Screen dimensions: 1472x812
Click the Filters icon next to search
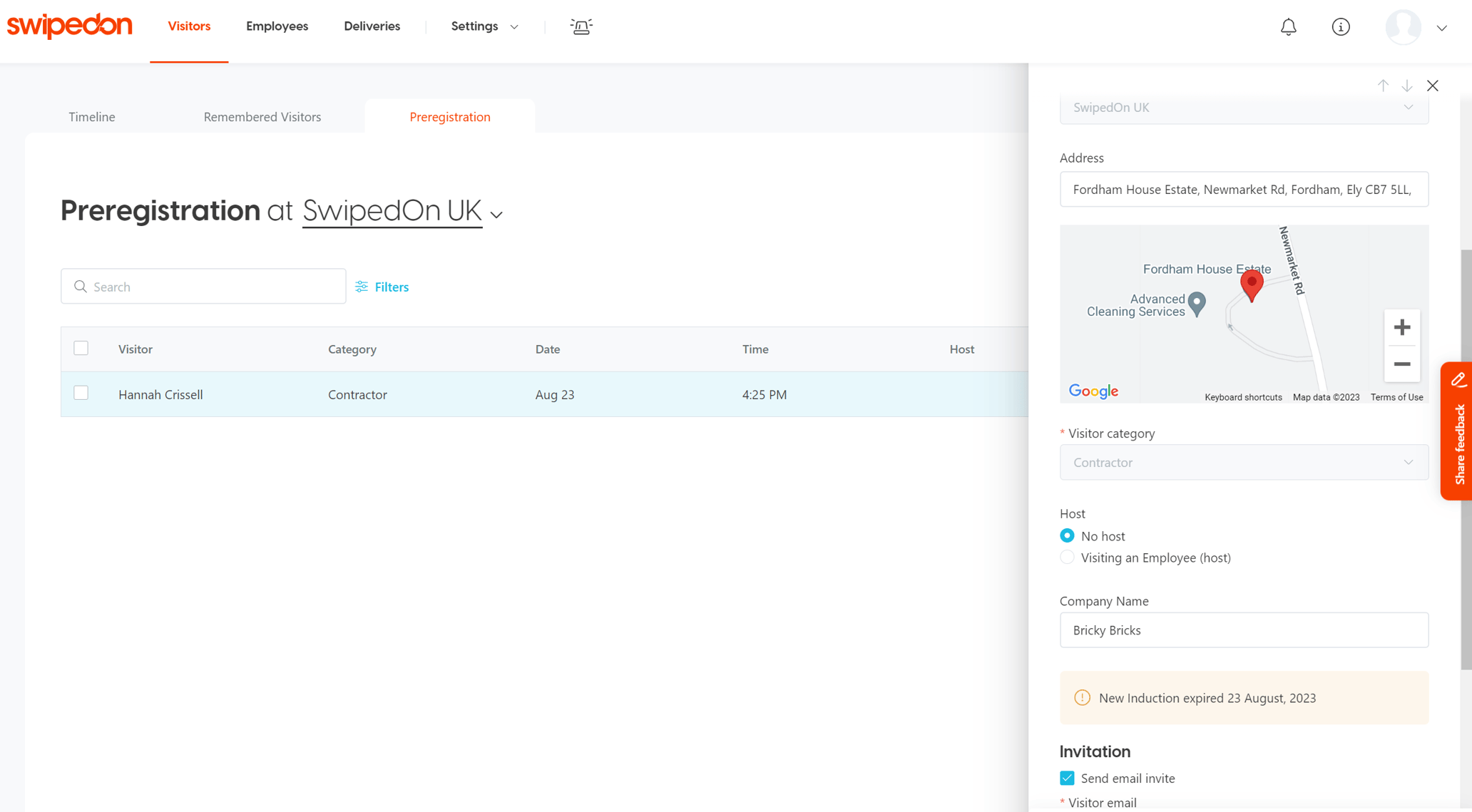pos(362,287)
